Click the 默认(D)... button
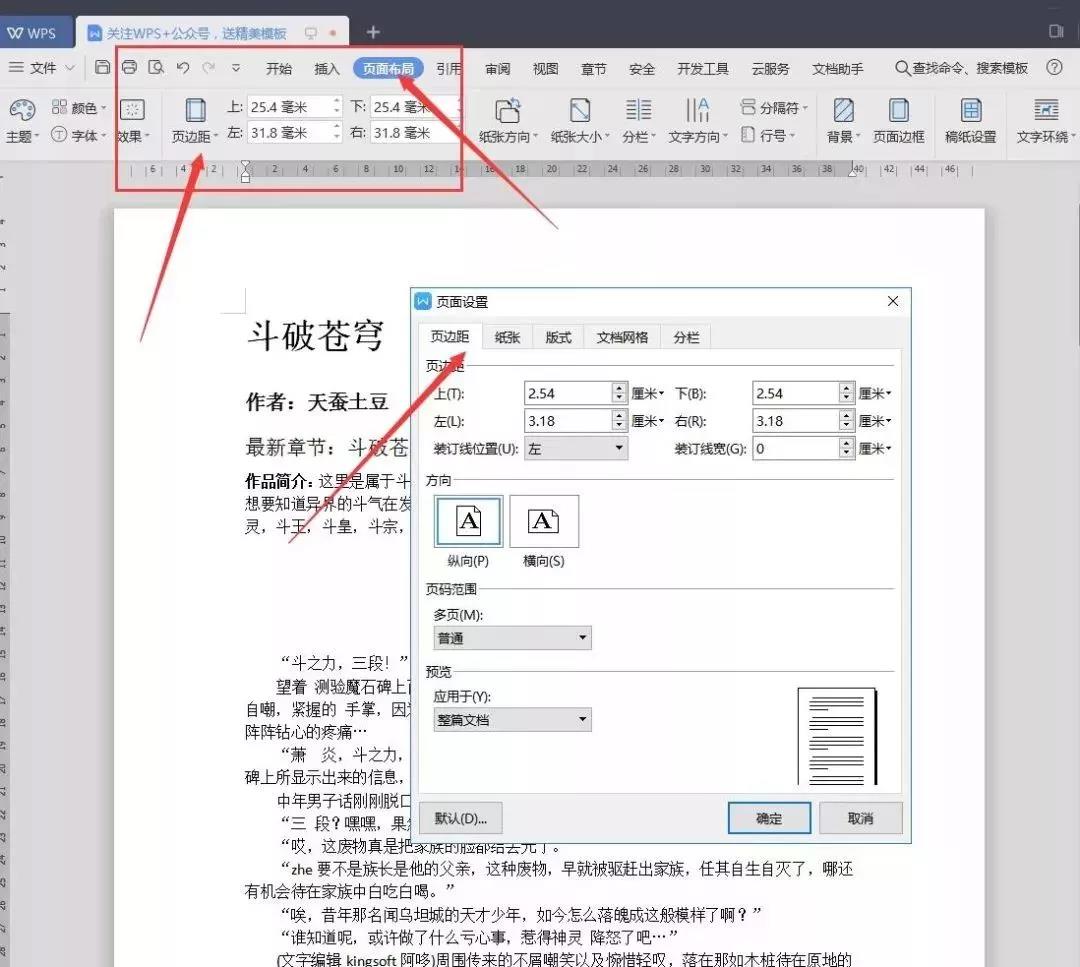 pos(460,818)
